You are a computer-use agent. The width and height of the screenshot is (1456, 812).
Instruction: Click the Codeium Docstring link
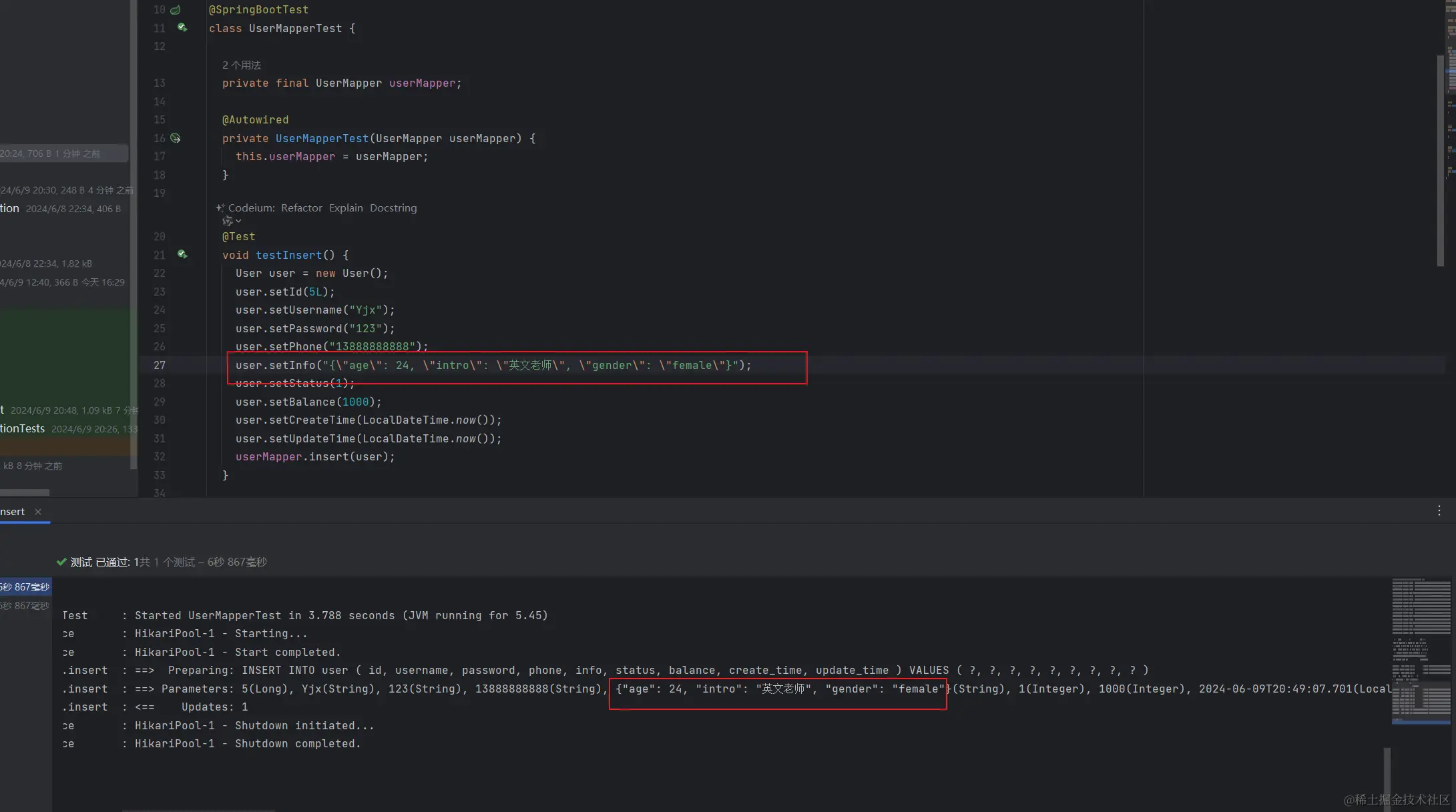point(393,208)
